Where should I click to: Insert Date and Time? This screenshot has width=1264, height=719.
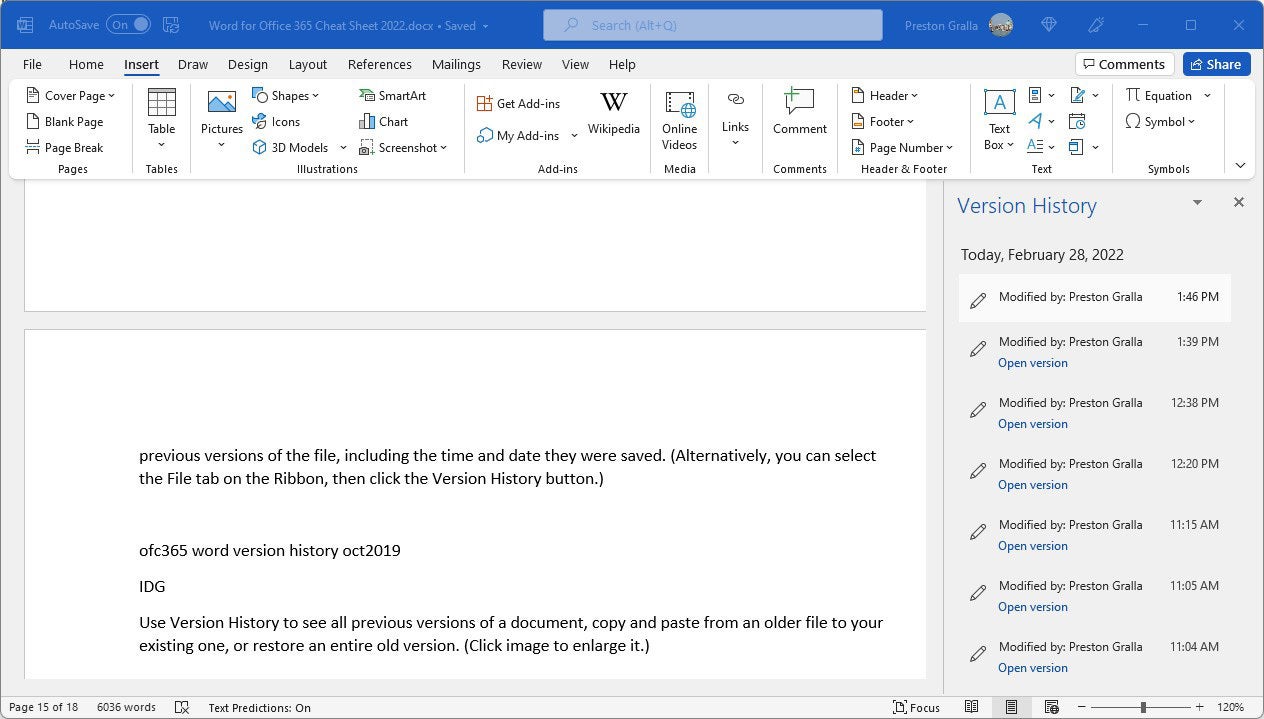click(x=1077, y=122)
